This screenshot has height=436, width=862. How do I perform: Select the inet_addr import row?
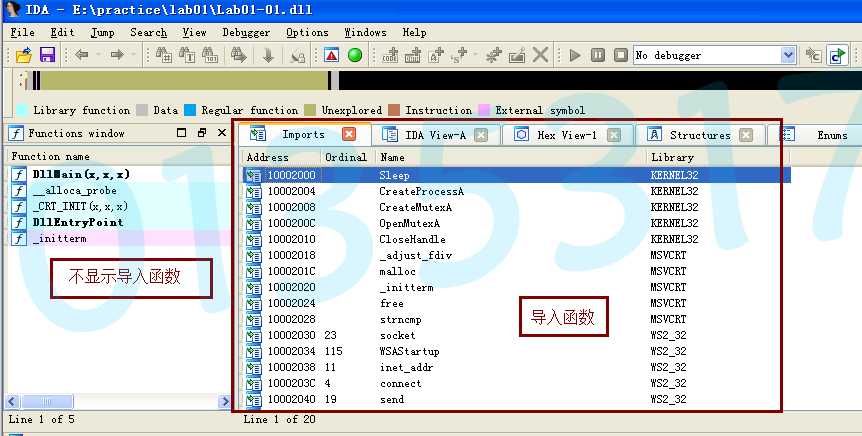(517, 367)
